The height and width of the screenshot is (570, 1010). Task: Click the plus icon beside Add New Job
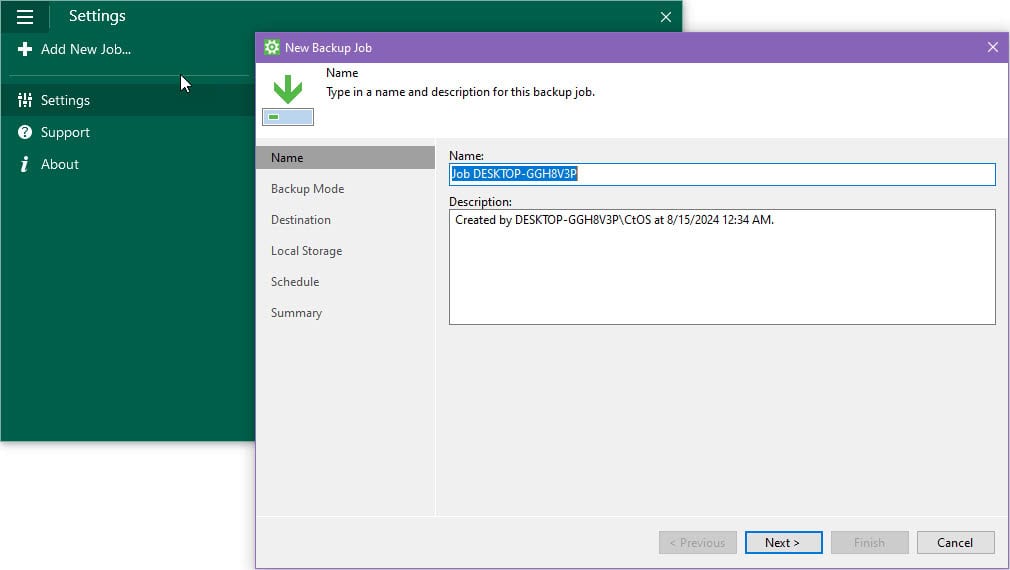[24, 49]
